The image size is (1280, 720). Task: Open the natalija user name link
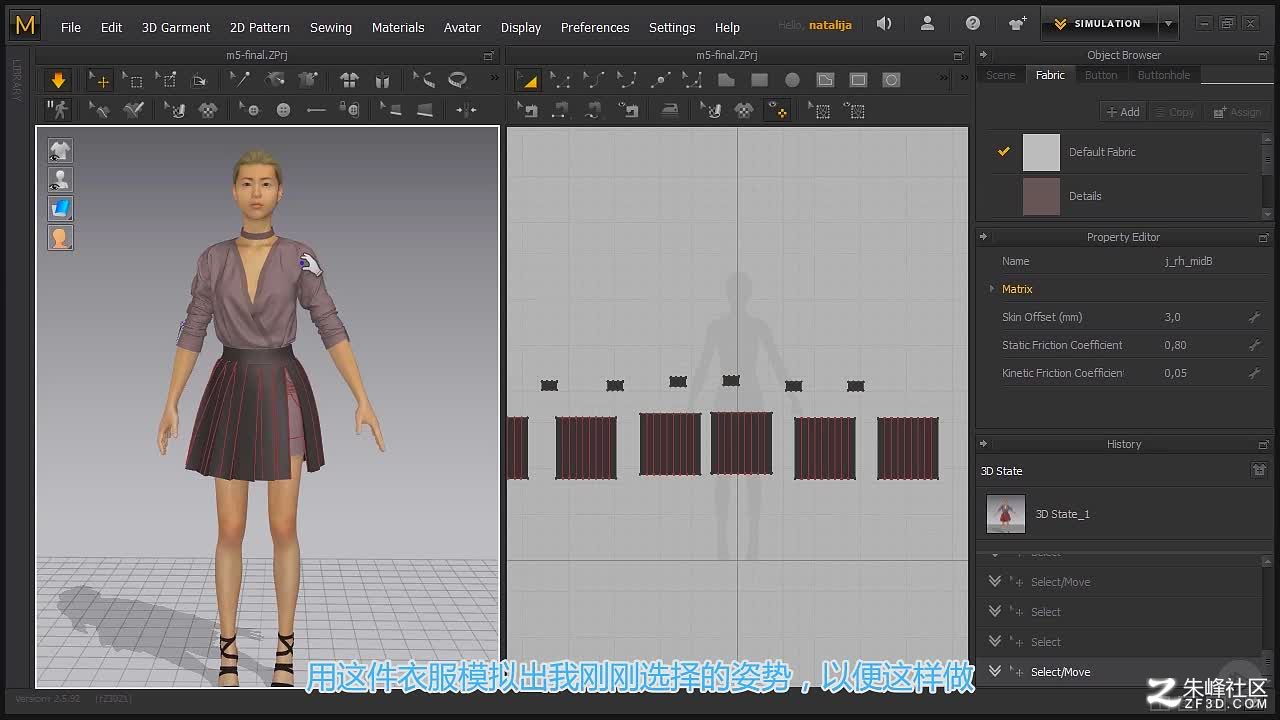[x=830, y=25]
